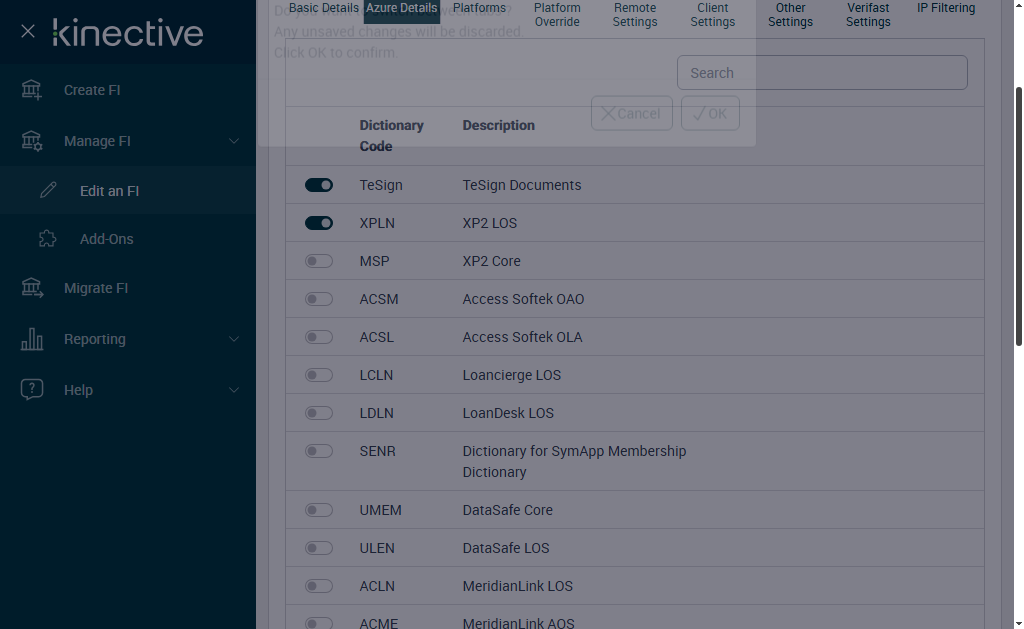
Task: Click the Cancel button in dialog
Action: [x=632, y=113]
